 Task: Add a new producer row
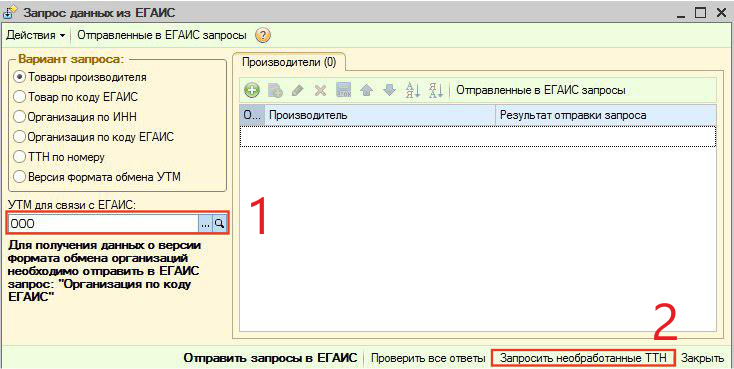252,90
